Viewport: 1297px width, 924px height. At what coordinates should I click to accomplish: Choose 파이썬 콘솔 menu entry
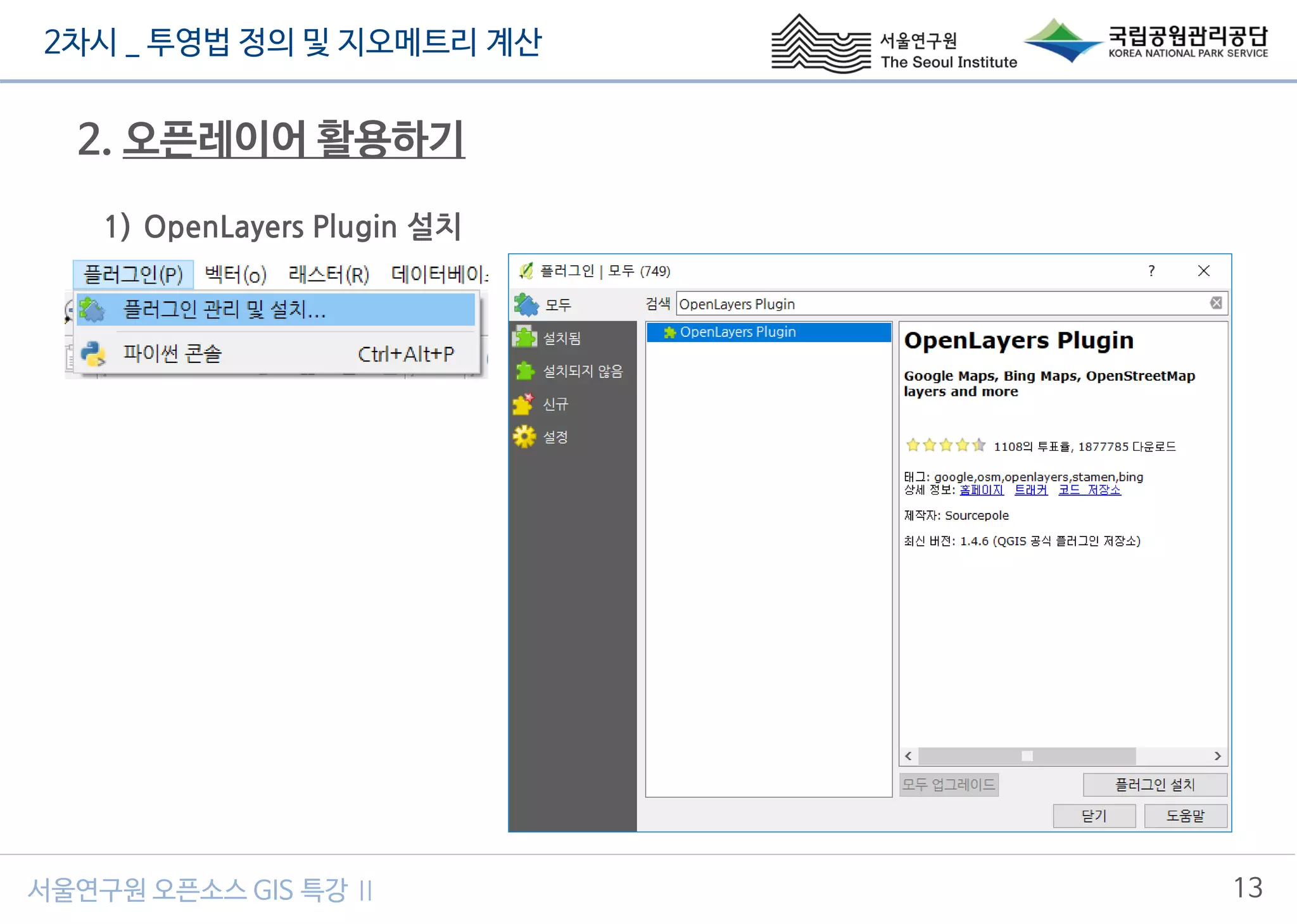pos(275,353)
